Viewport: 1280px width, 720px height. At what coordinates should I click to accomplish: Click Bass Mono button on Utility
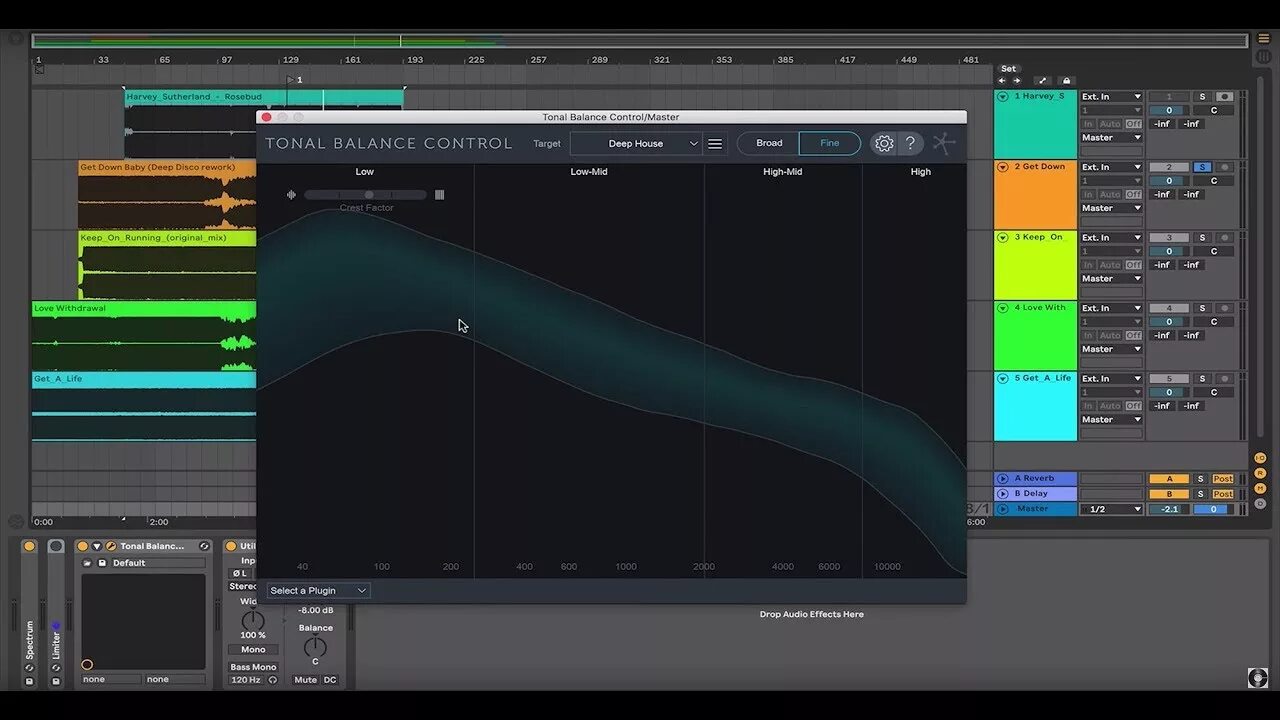(253, 667)
